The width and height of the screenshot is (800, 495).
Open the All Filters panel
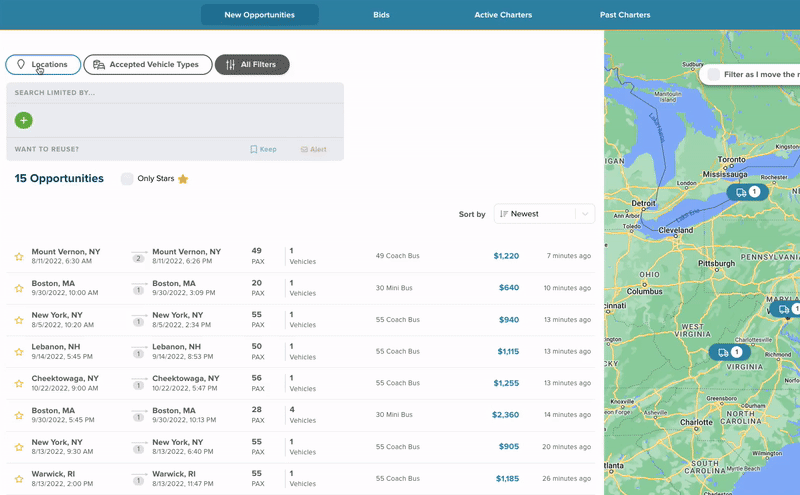pyautogui.click(x=252, y=65)
